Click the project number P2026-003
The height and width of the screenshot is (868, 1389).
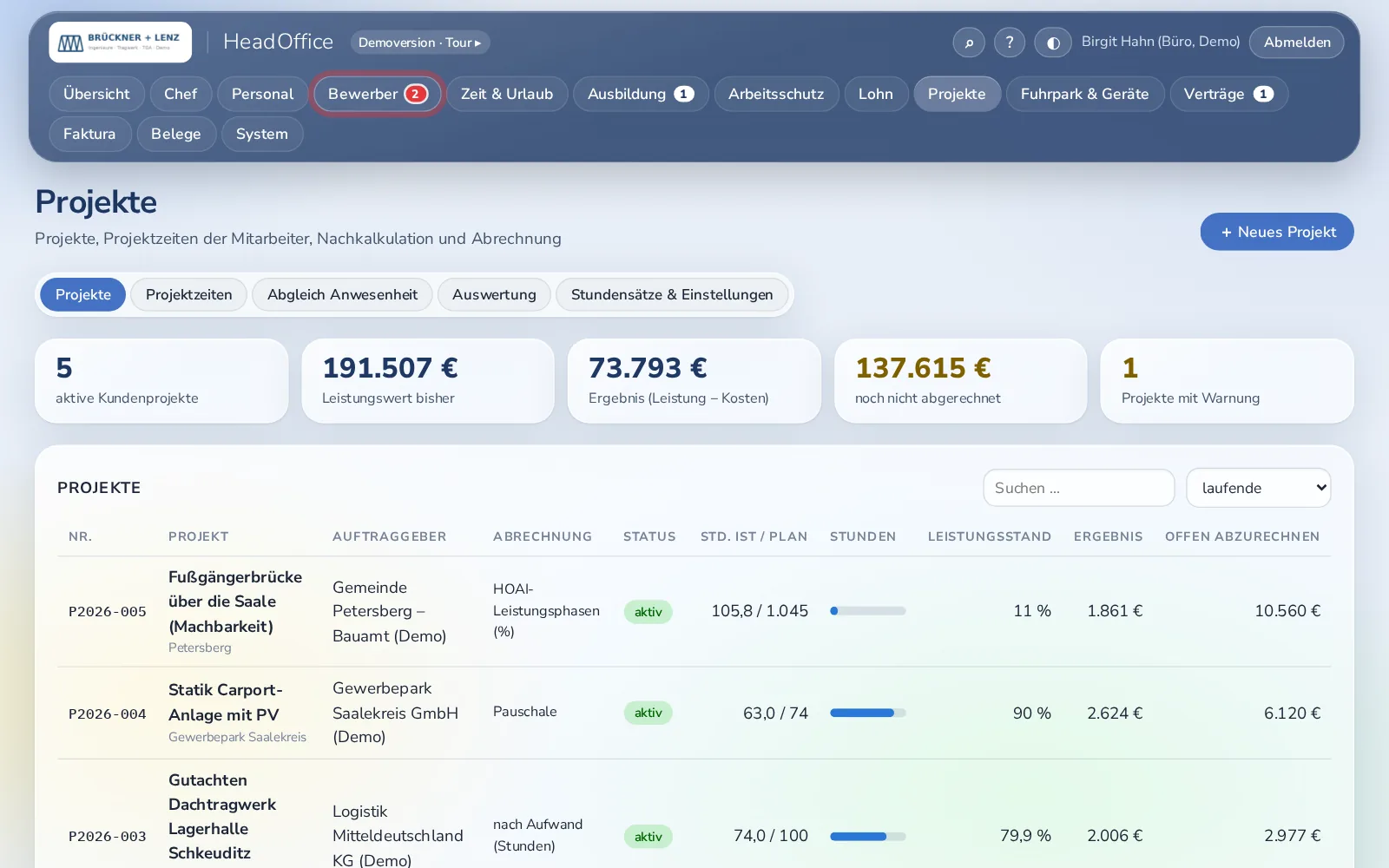pos(108,837)
